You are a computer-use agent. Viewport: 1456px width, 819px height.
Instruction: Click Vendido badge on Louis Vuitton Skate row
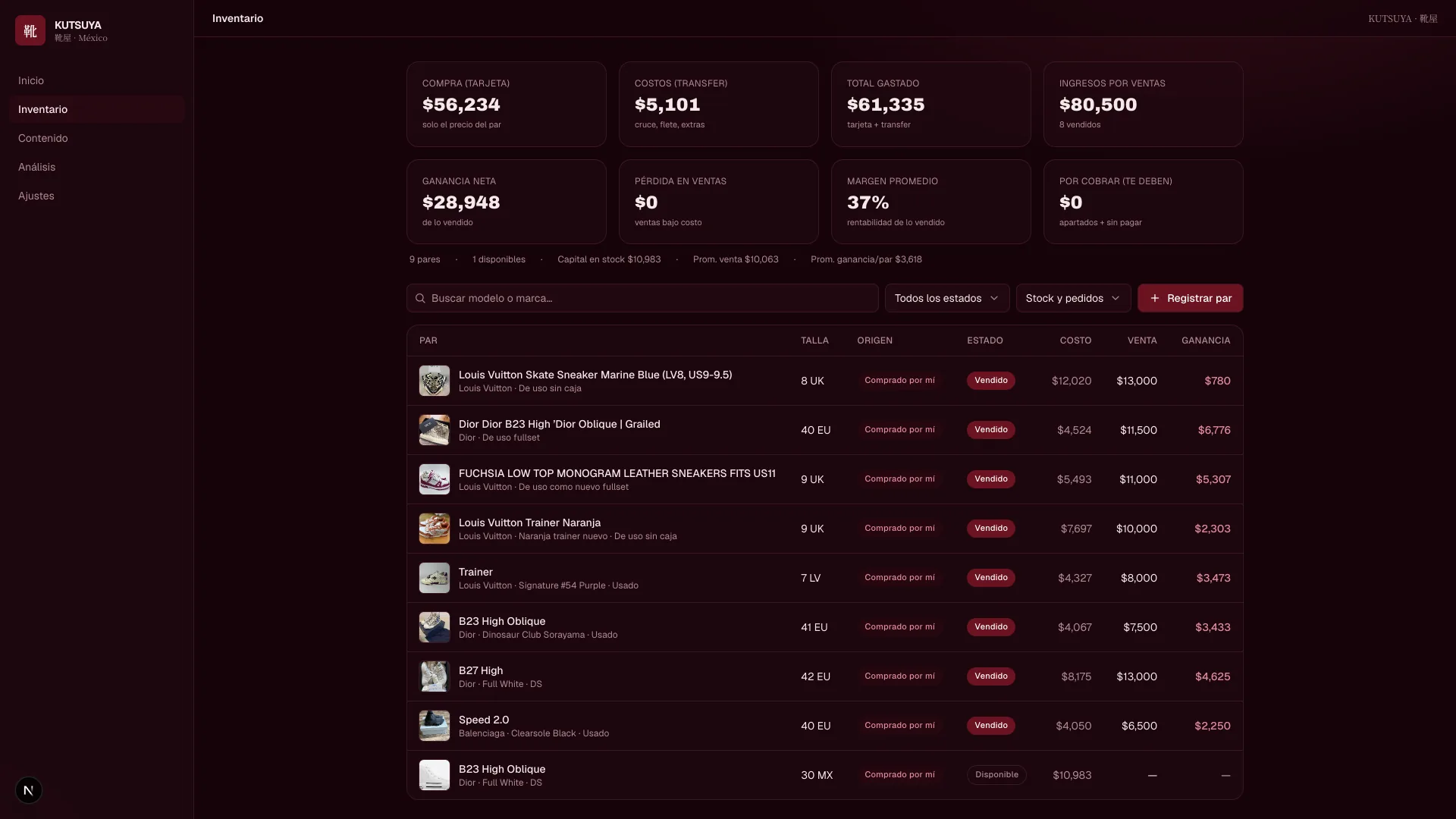click(x=990, y=381)
